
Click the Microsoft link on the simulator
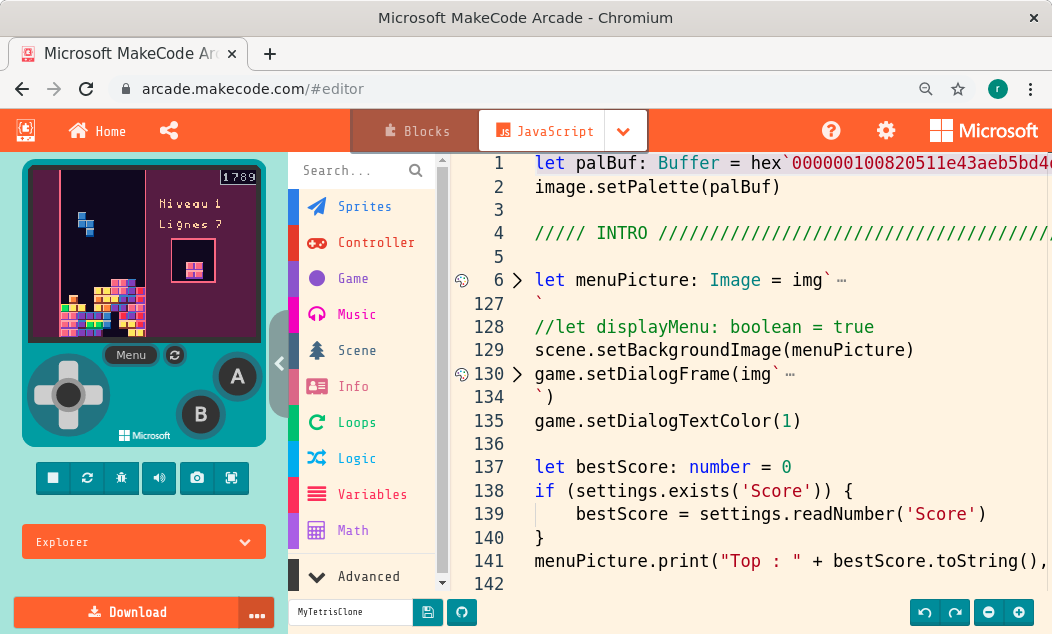click(x=144, y=435)
